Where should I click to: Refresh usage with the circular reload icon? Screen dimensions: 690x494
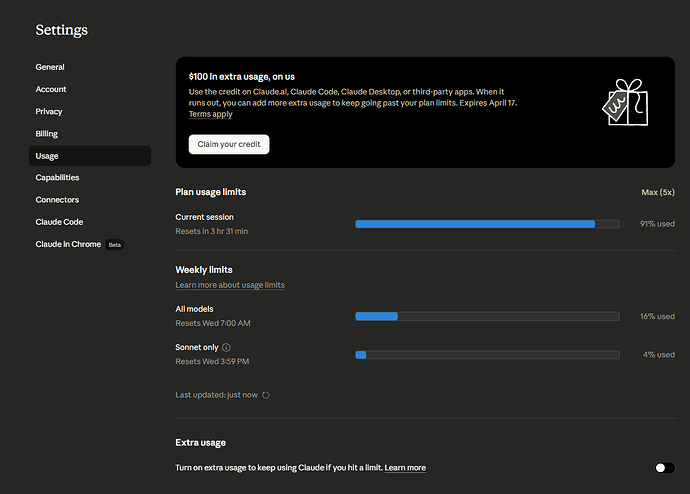click(266, 395)
